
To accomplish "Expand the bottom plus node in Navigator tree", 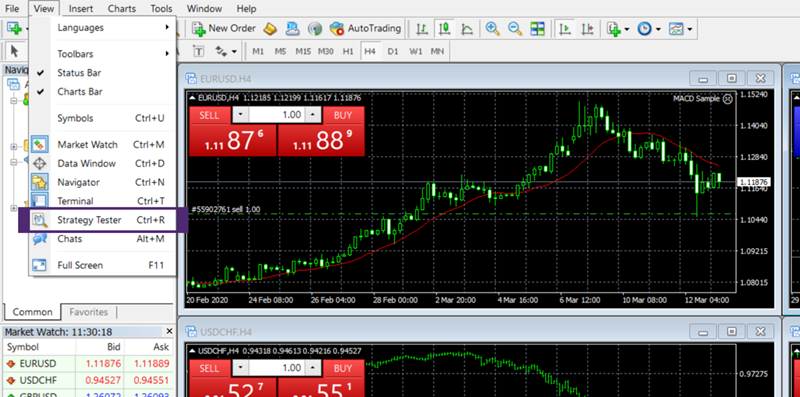I will click(x=14, y=208).
